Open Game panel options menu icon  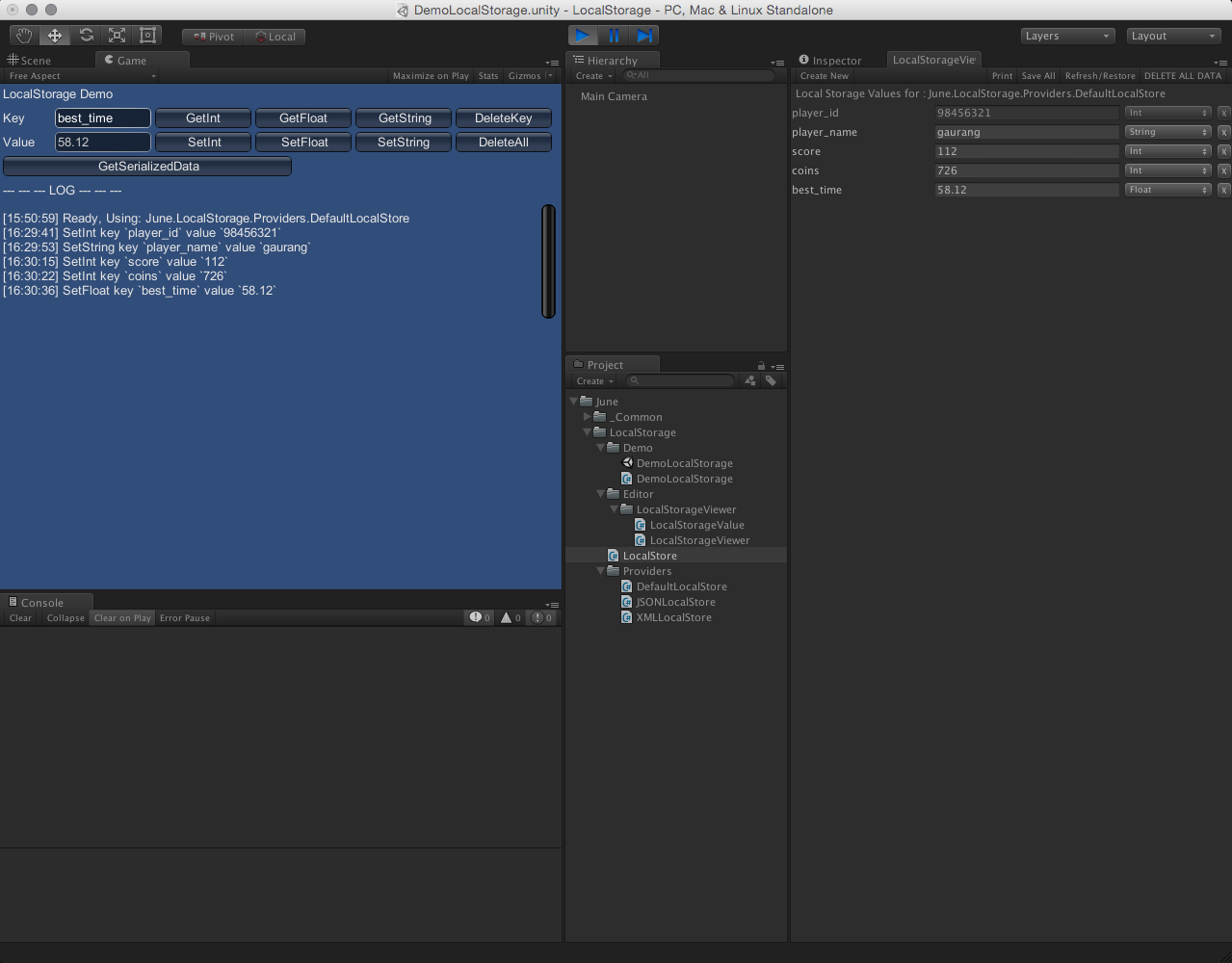552,63
